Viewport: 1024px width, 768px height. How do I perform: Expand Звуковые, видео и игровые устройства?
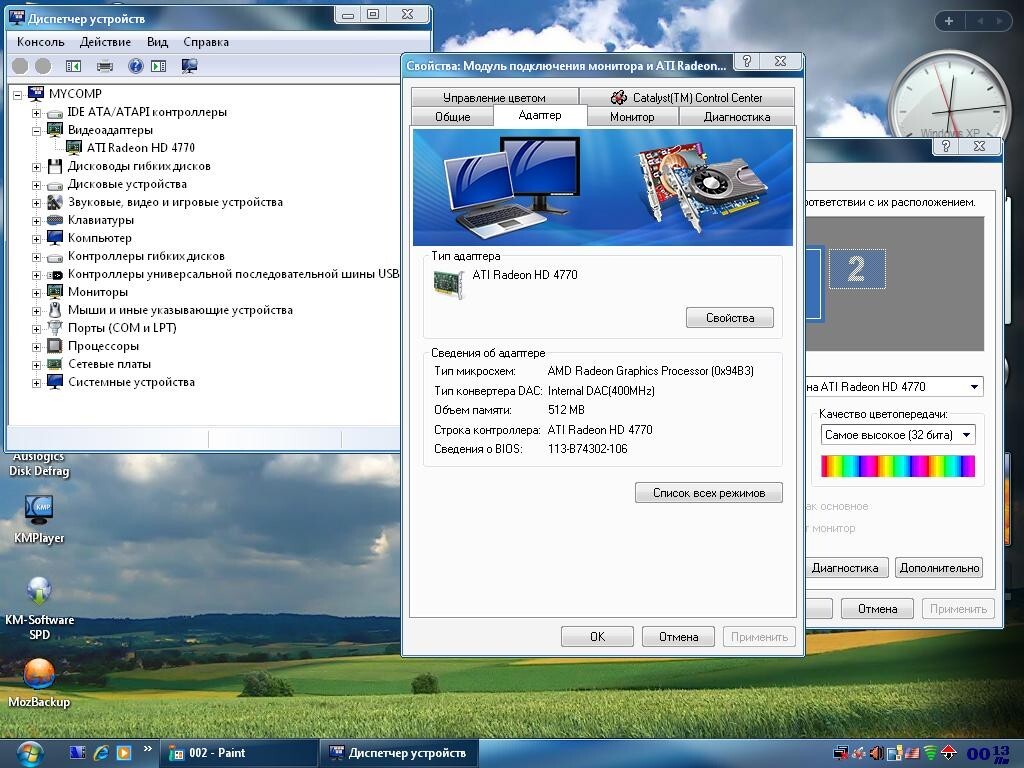[x=37, y=203]
